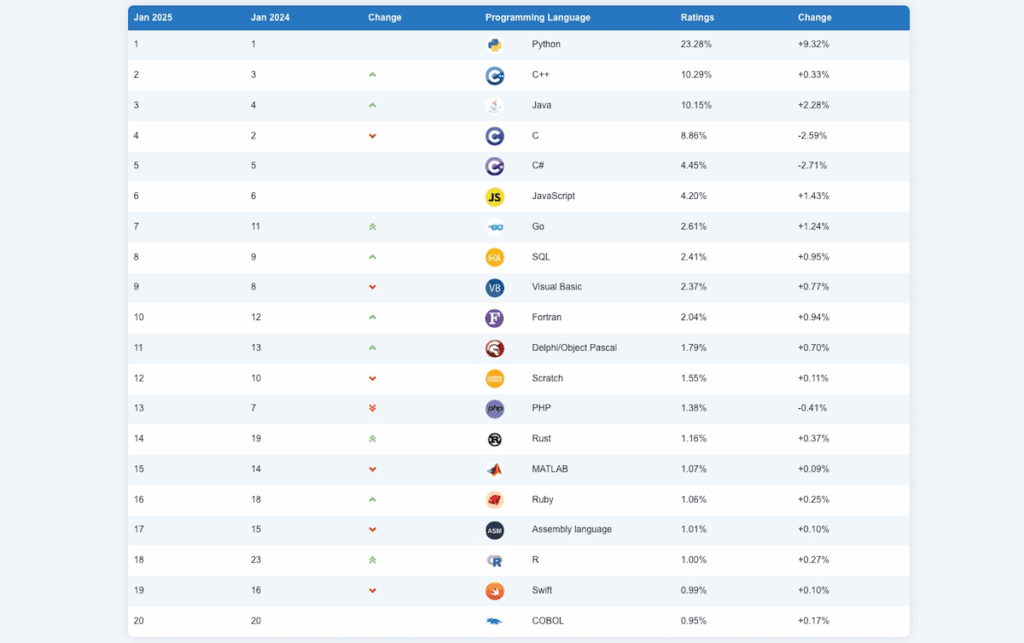
Task: Click the Go language logo
Action: click(494, 227)
